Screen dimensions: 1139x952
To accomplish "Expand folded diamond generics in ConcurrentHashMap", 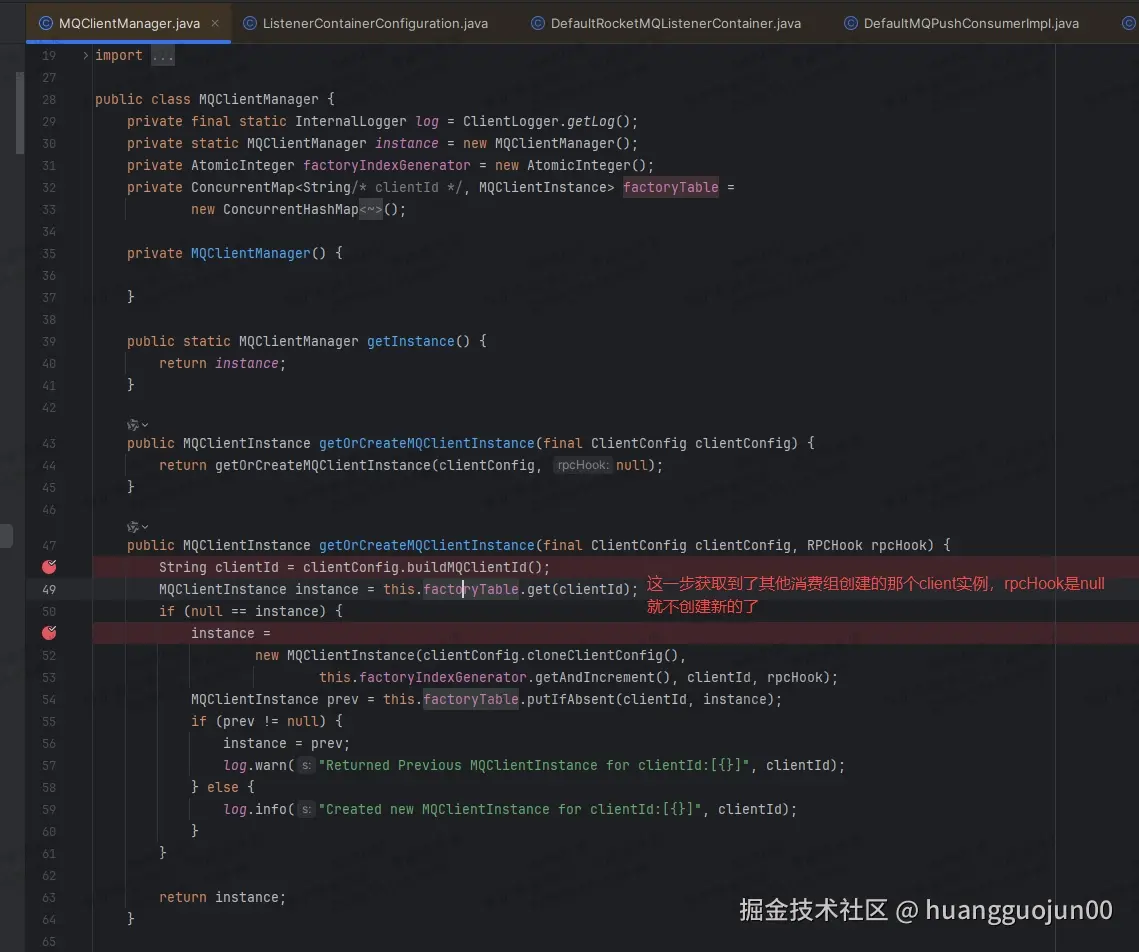I will pos(370,209).
